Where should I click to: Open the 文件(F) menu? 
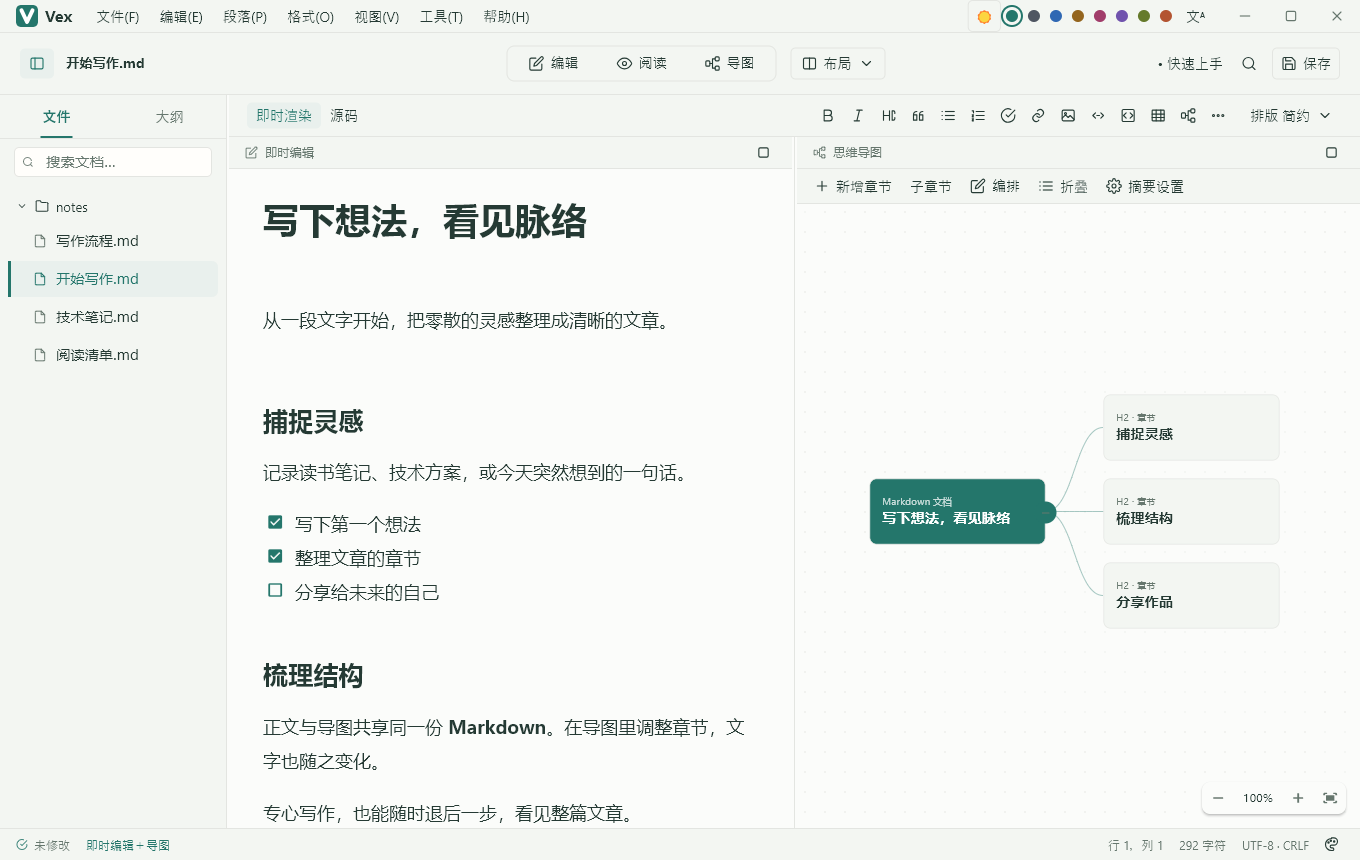click(x=118, y=17)
